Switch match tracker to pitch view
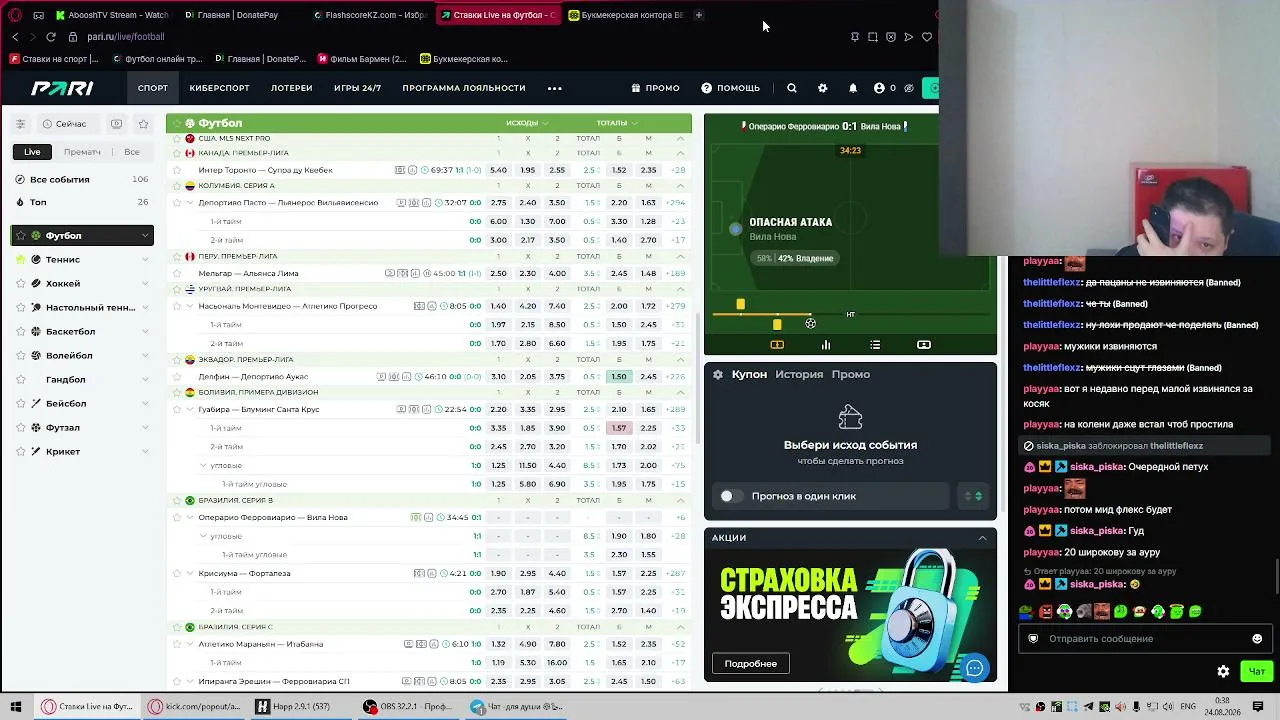1280x720 pixels. point(777,345)
